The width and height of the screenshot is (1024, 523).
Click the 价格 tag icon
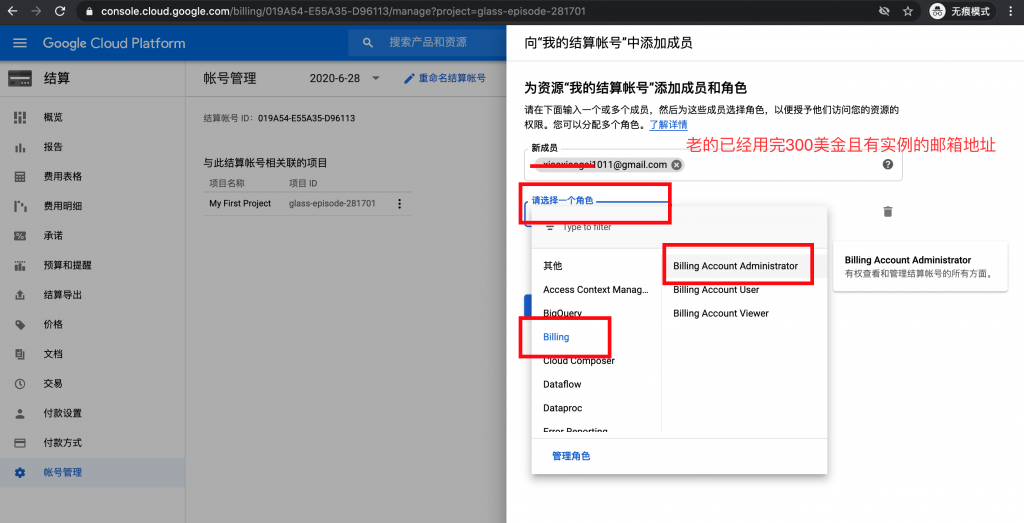[20, 325]
